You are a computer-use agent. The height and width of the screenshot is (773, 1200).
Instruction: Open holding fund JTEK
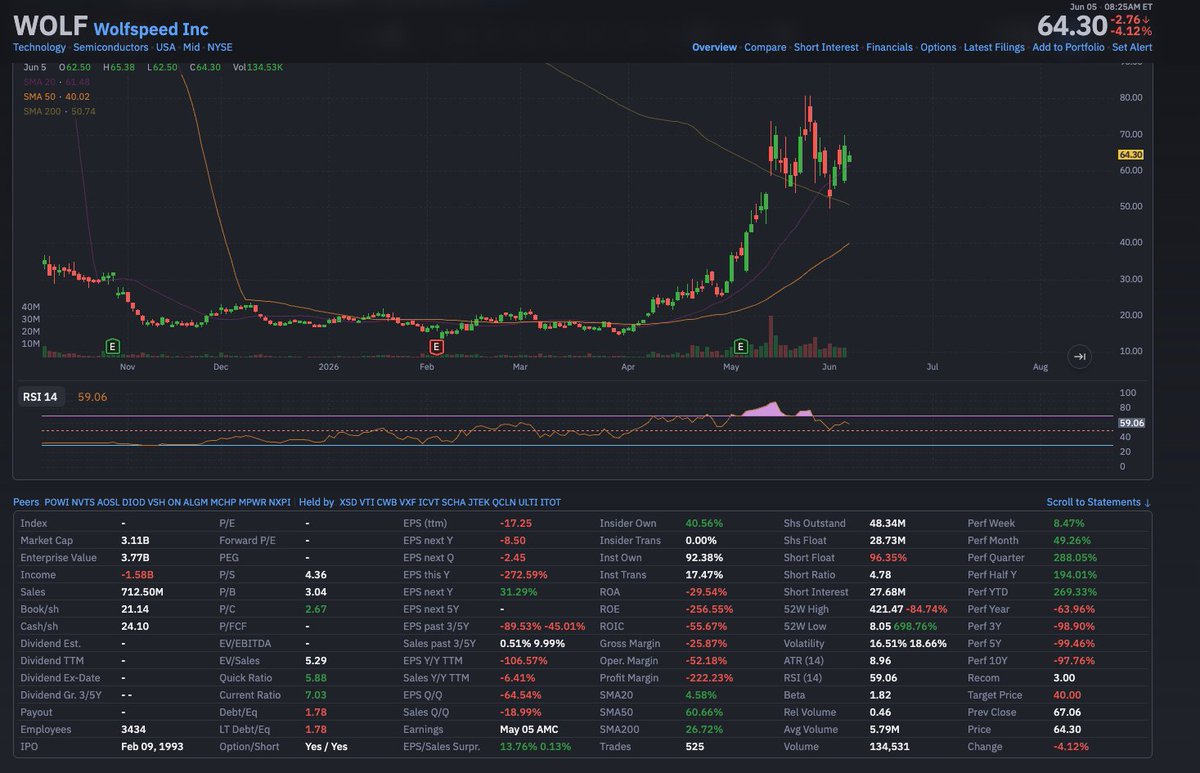[x=480, y=502]
